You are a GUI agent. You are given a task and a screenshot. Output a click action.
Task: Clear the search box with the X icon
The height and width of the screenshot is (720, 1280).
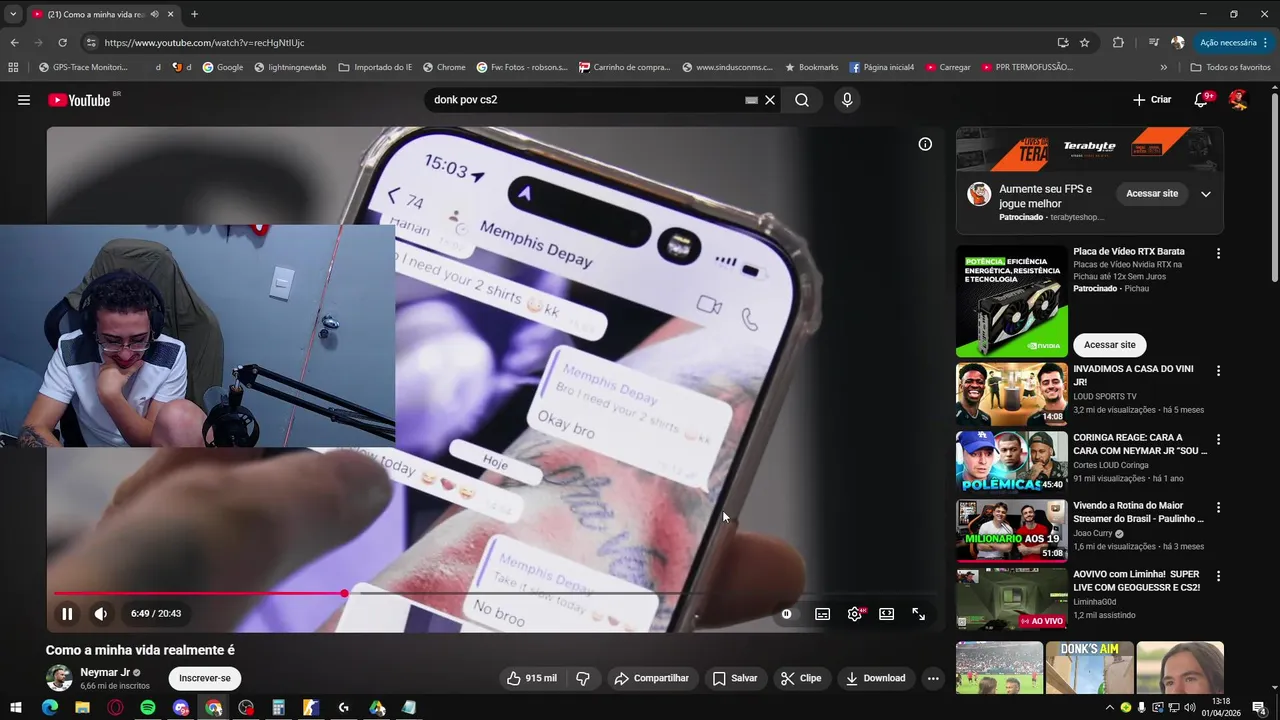click(x=770, y=100)
